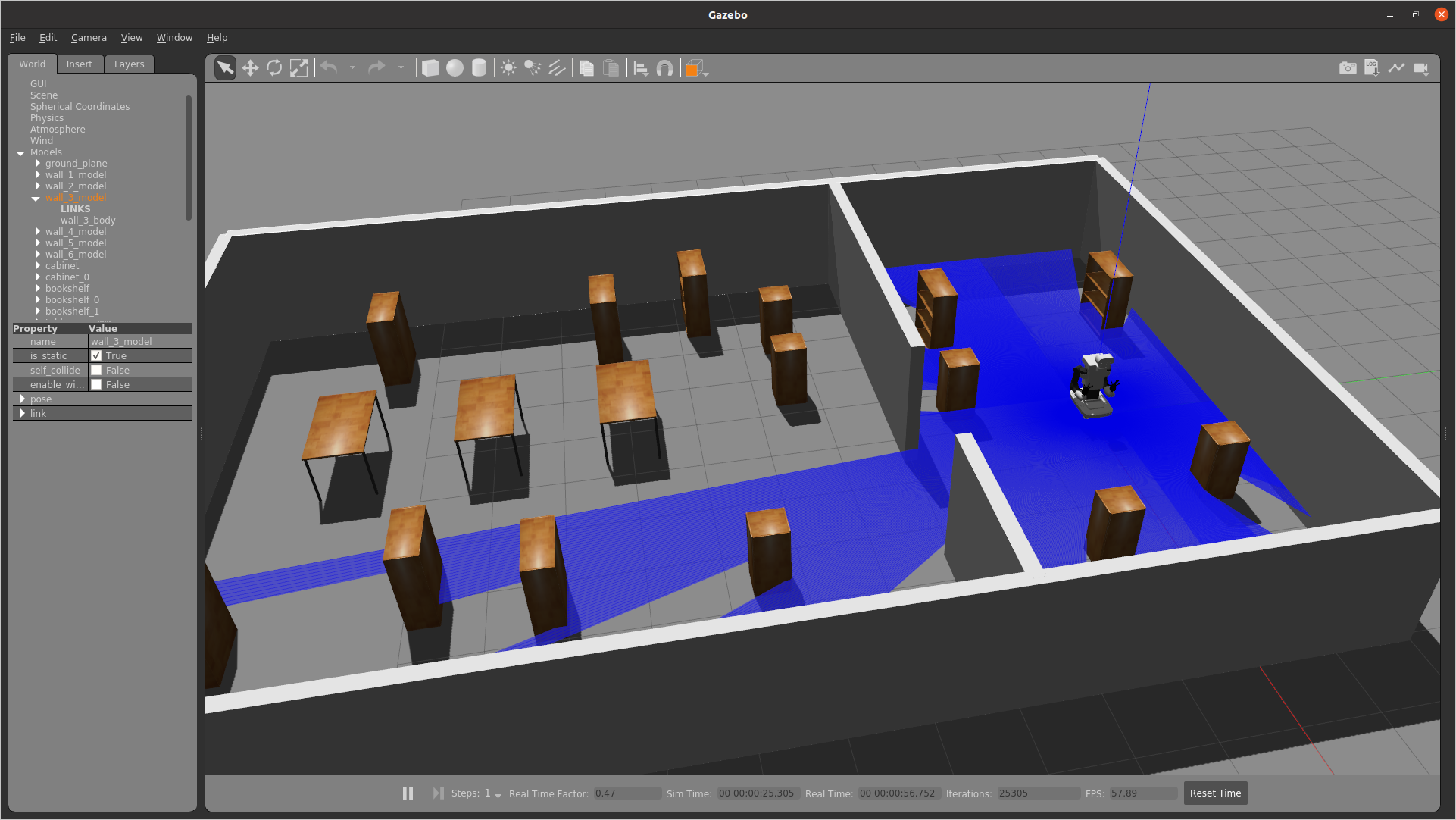
Task: Select the rotate tool
Action: 274,68
